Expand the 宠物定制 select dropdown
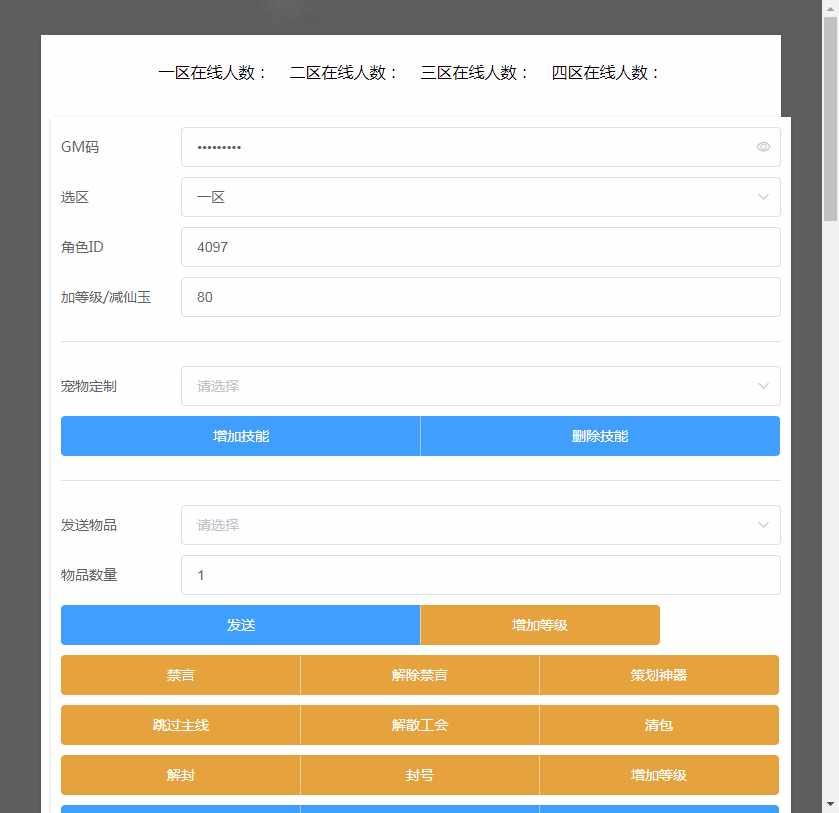 (x=480, y=386)
